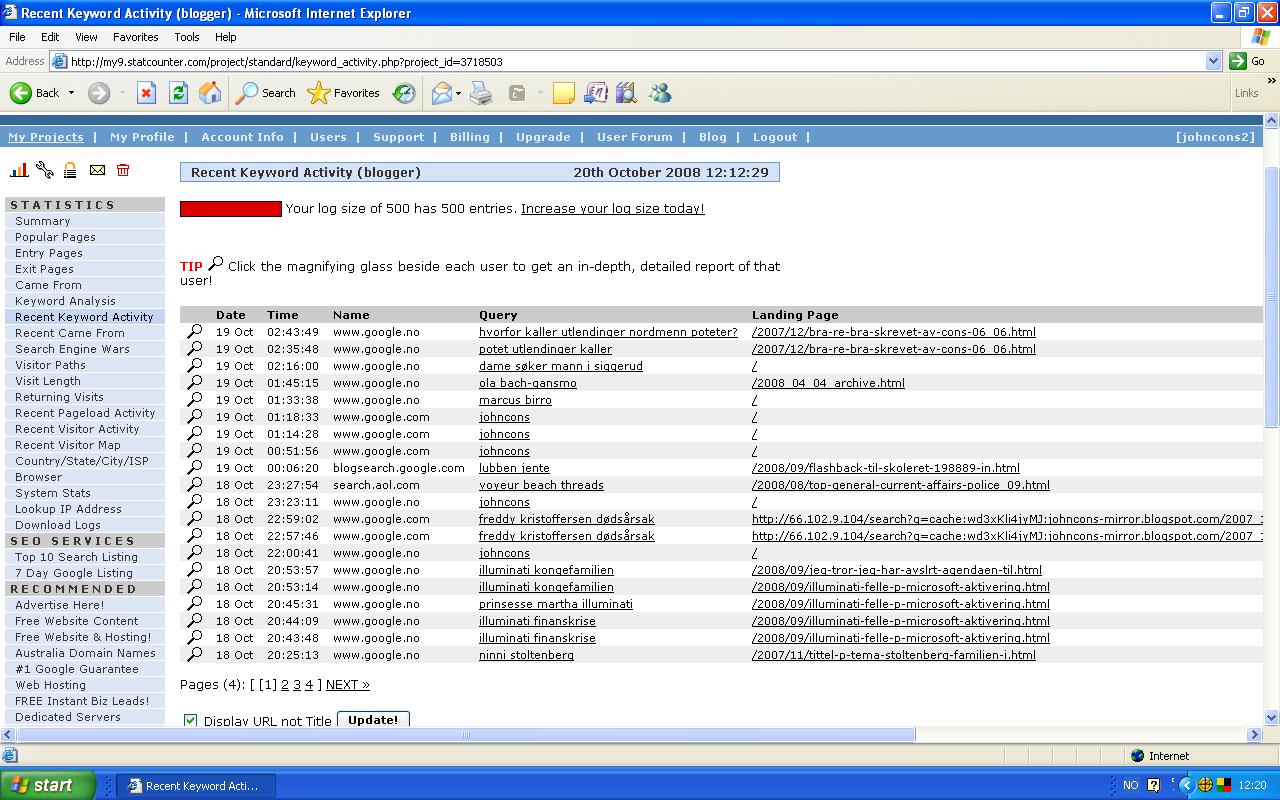Open landing page /2008_04_04_archive.html
Viewport: 1280px width, 800px height.
pyautogui.click(x=828, y=383)
